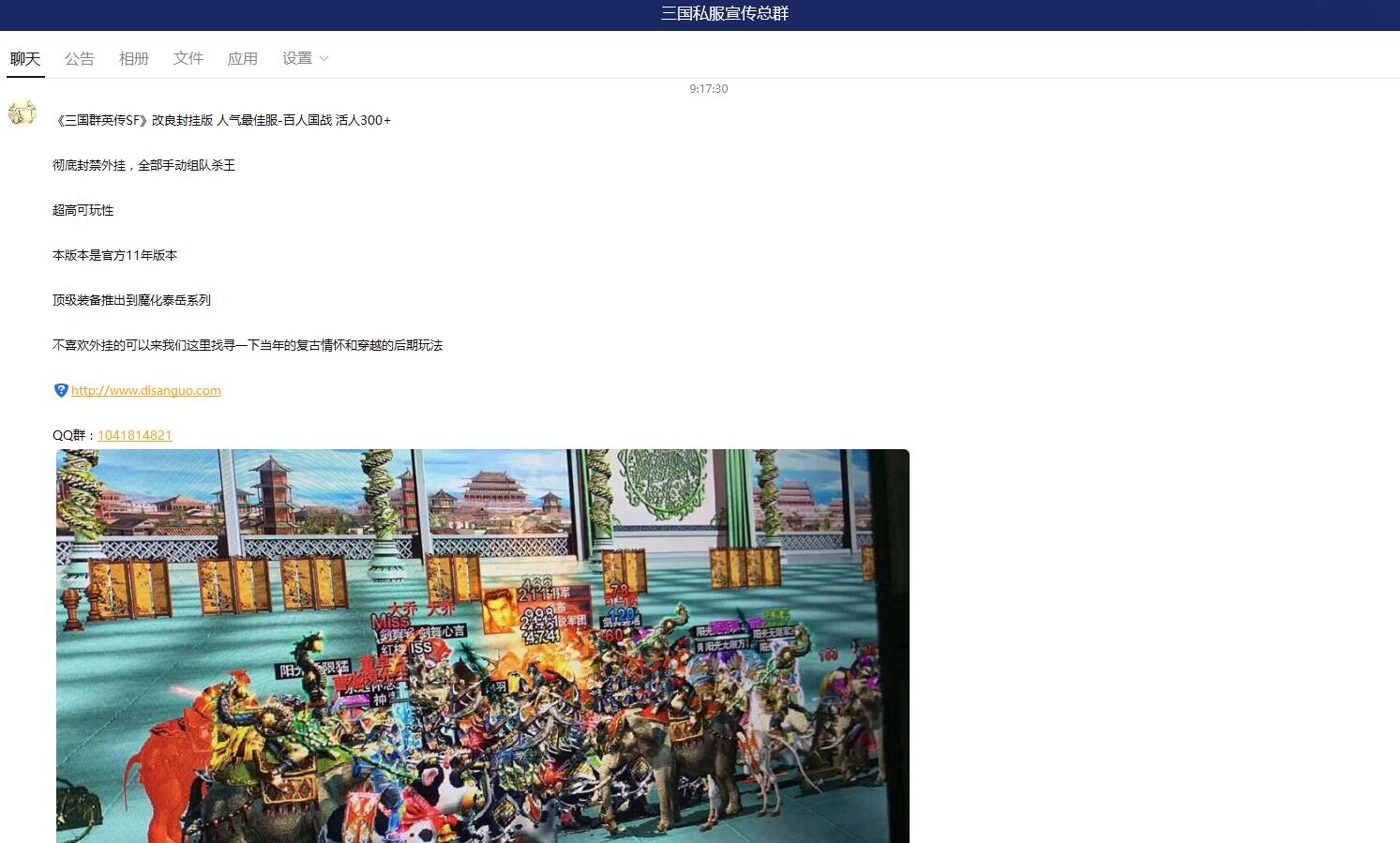Select the text 超高可玩性
Image resolution: width=1400 pixels, height=843 pixels.
[x=83, y=210]
